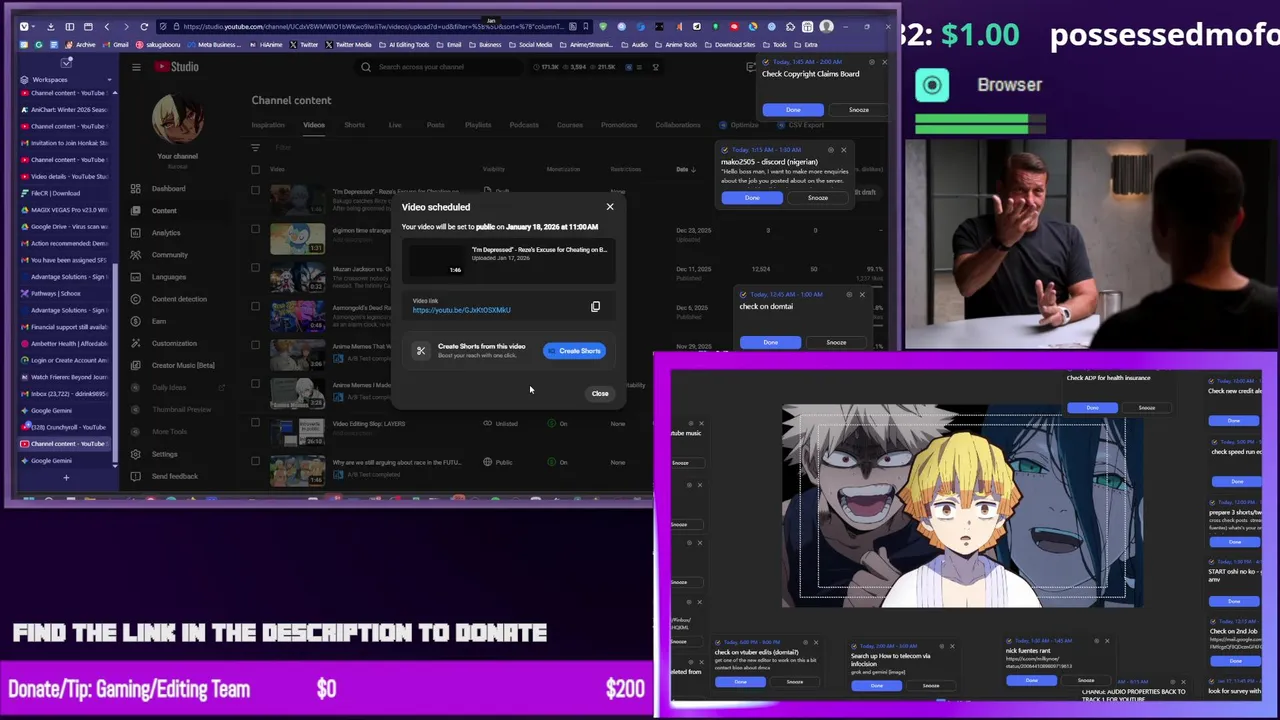1280x720 pixels.
Task: Click the search magnifier in Studio search bar
Action: (x=366, y=67)
